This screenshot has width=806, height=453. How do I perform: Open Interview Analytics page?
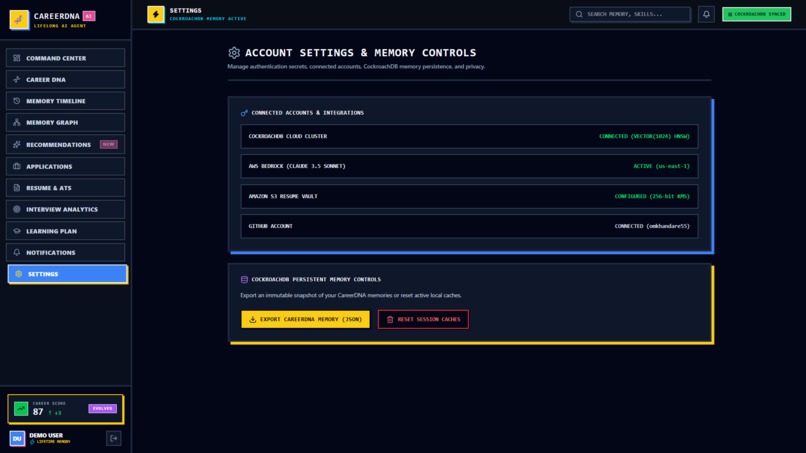pyautogui.click(x=65, y=209)
